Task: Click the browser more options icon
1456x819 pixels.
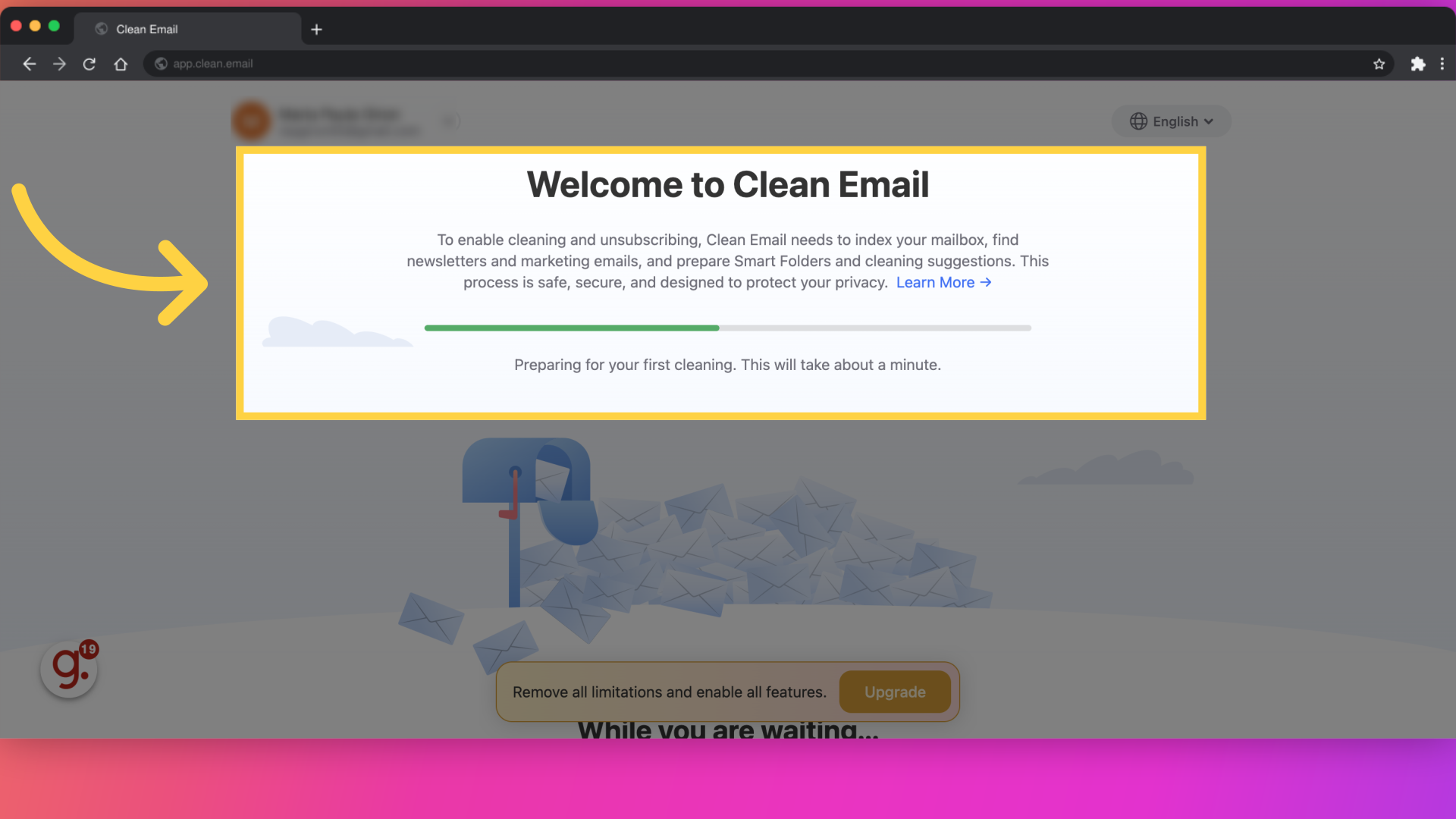Action: [x=1442, y=63]
